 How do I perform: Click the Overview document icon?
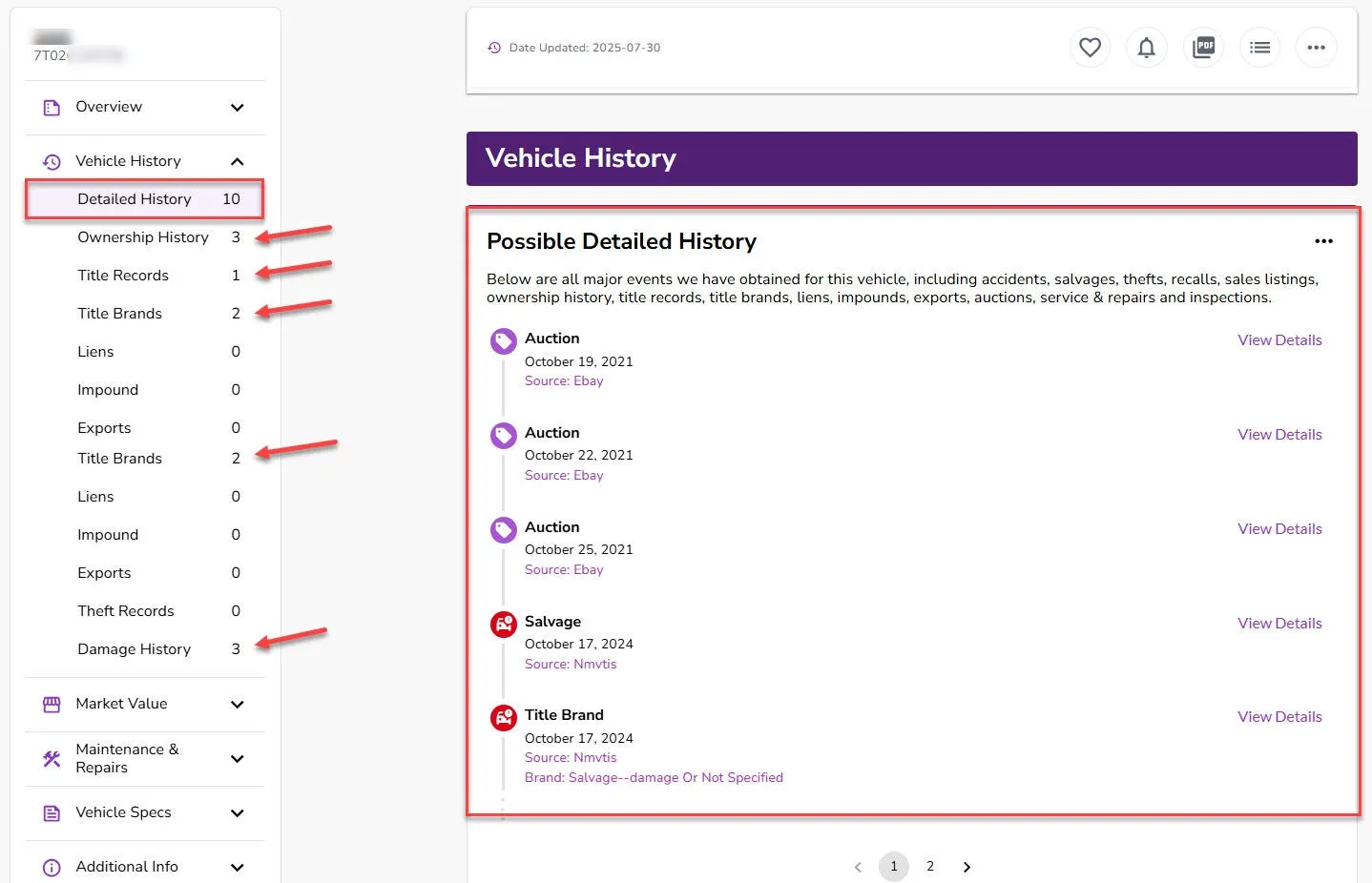52,108
